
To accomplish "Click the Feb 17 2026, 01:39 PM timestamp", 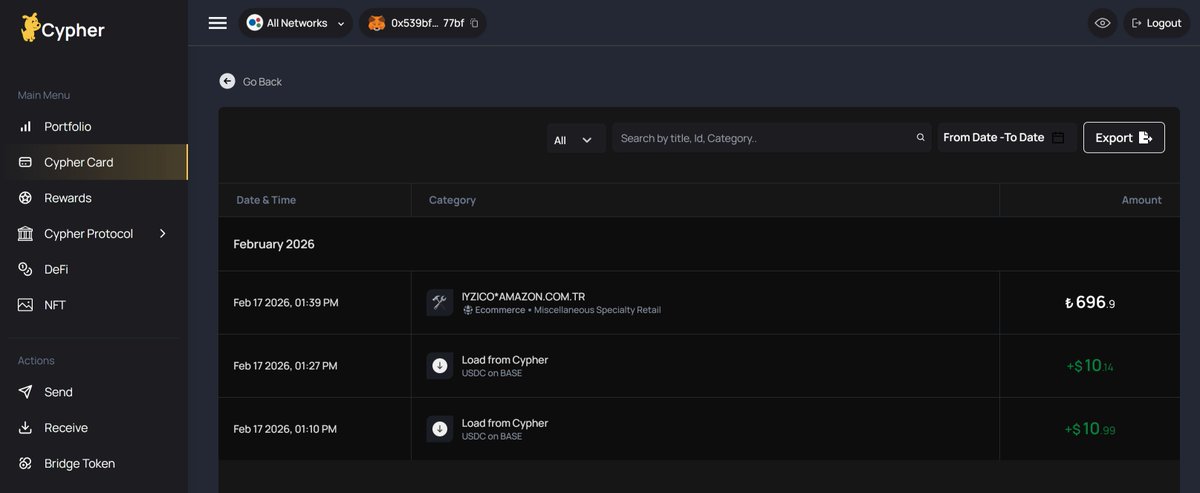I will tap(286, 302).
